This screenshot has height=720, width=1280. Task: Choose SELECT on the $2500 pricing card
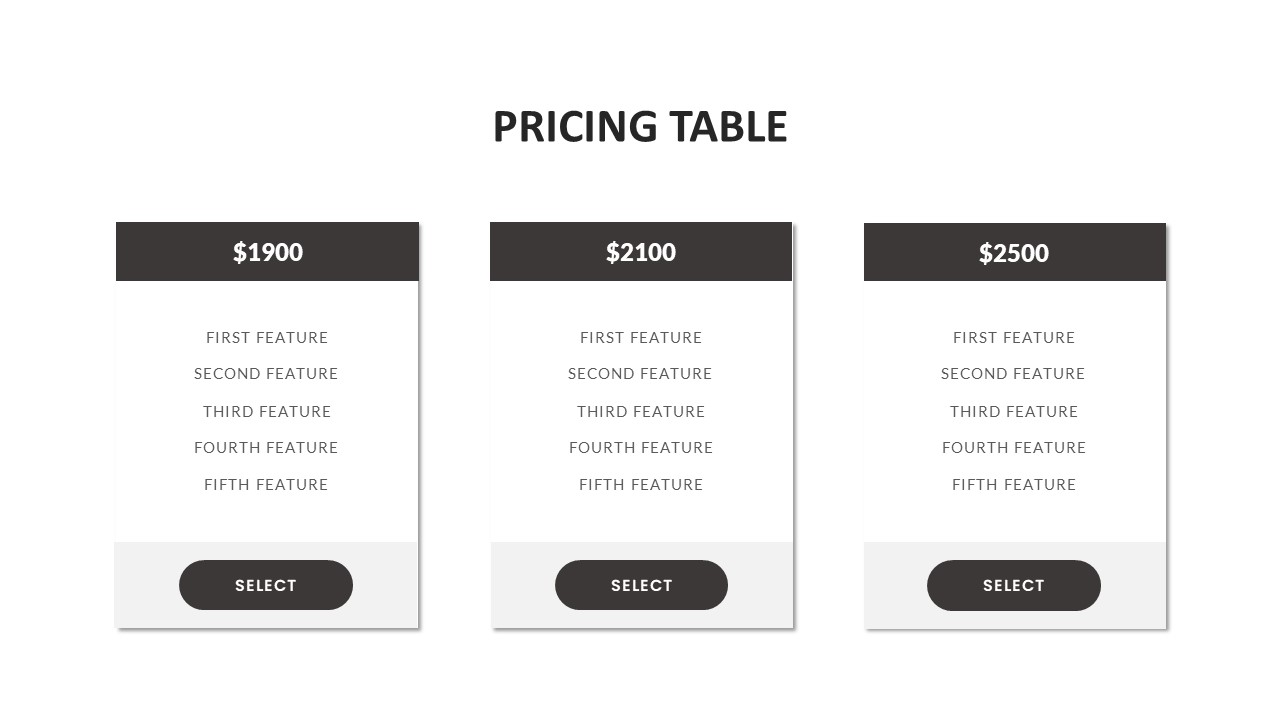click(1013, 586)
